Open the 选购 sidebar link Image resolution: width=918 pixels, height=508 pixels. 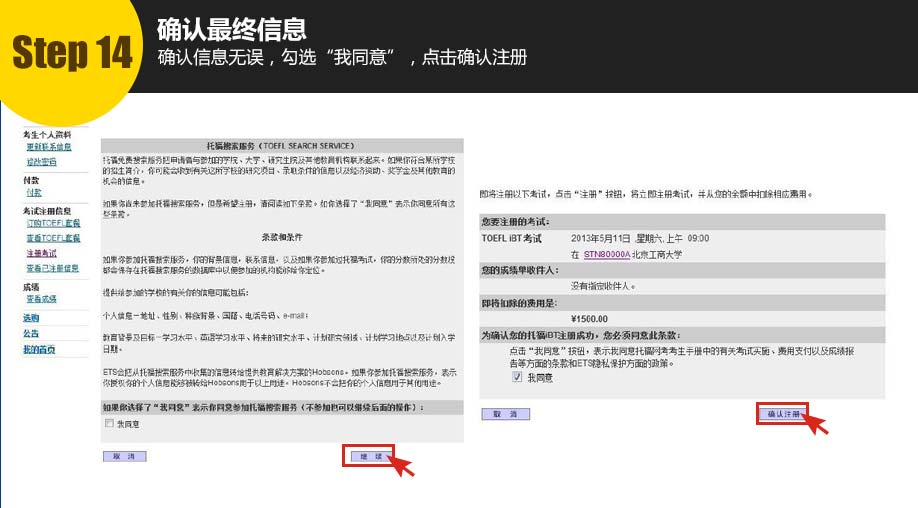(31, 318)
